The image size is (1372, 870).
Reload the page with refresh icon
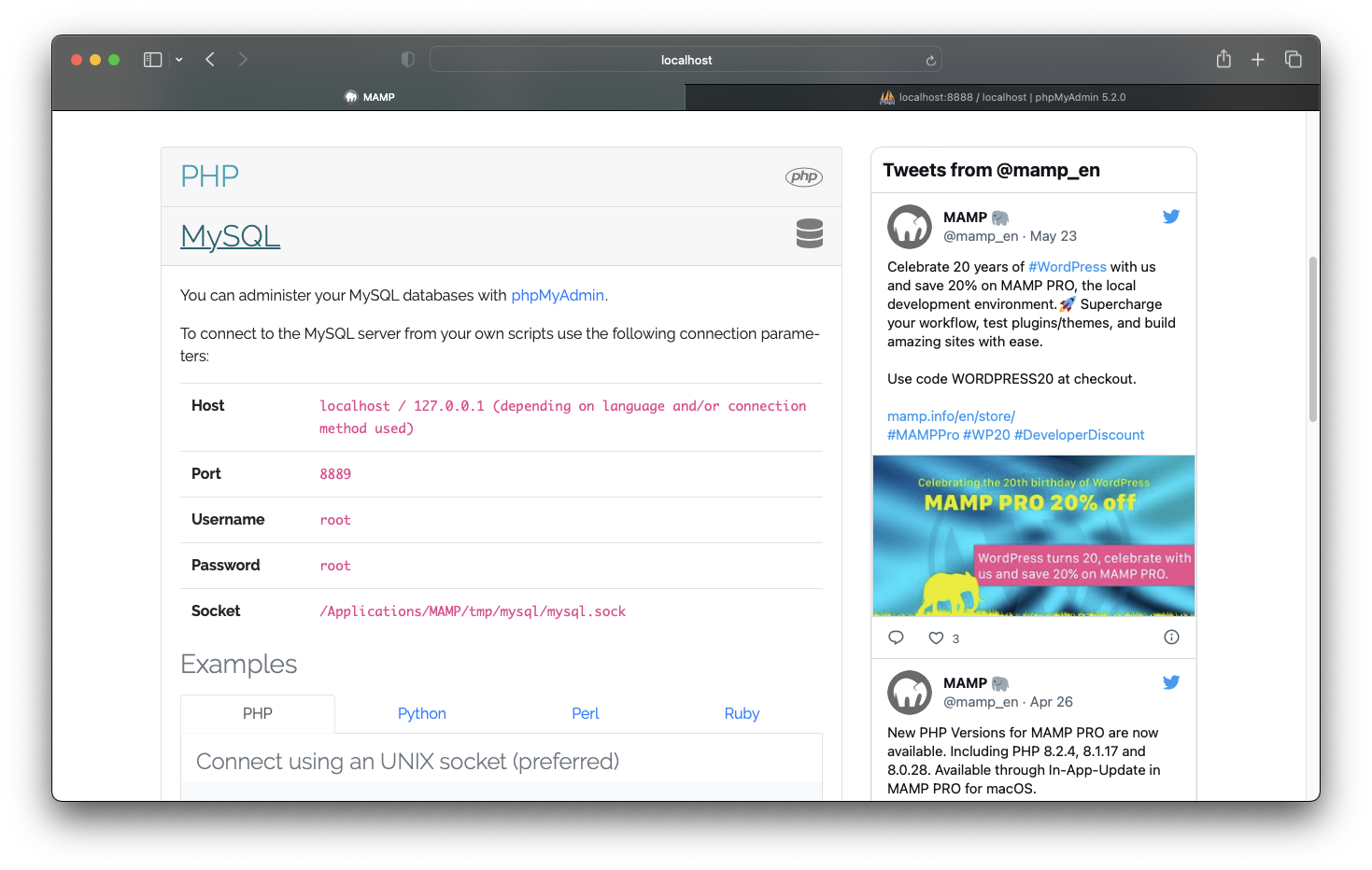pyautogui.click(x=930, y=61)
